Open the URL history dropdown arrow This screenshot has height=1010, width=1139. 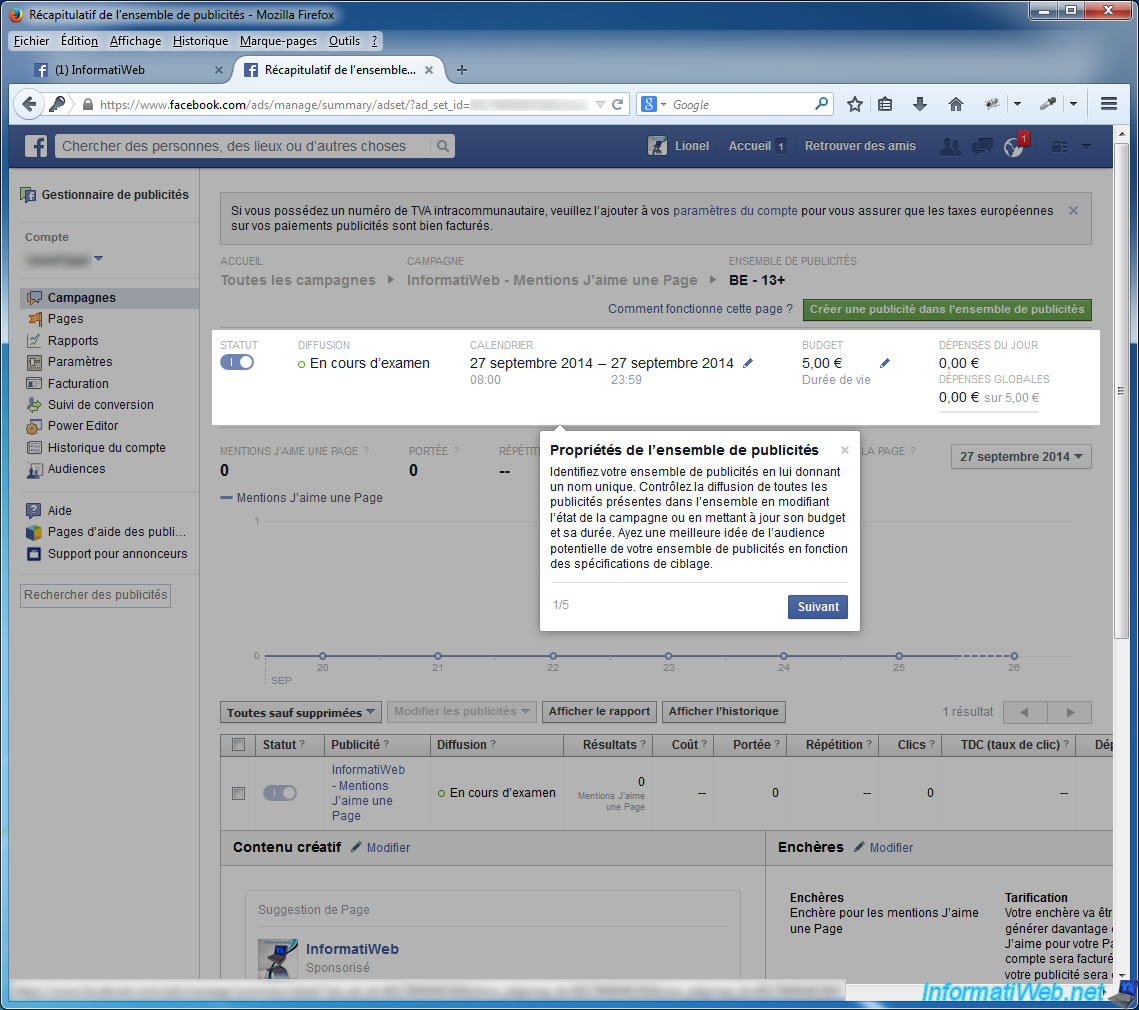point(600,104)
